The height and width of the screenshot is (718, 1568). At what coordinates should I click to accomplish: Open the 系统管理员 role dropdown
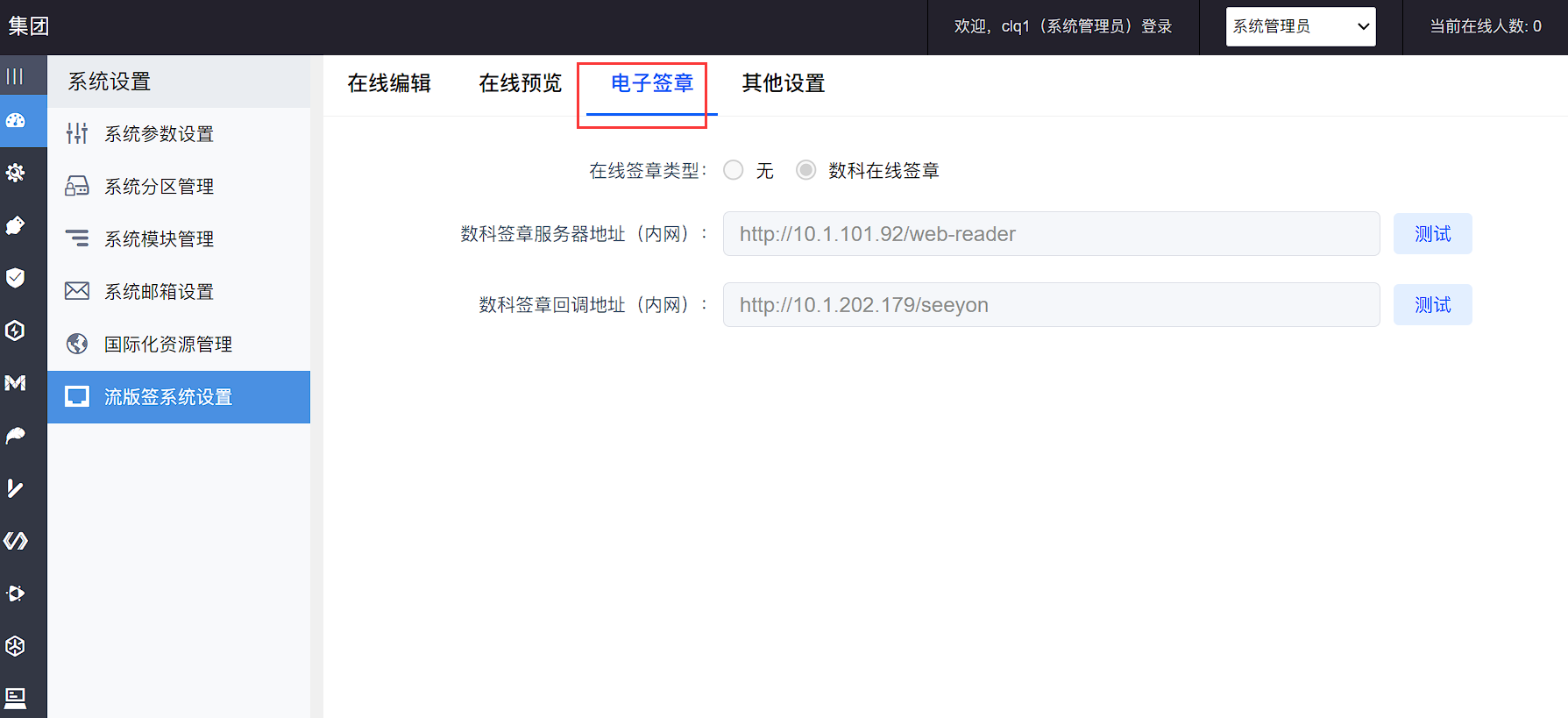point(1301,26)
